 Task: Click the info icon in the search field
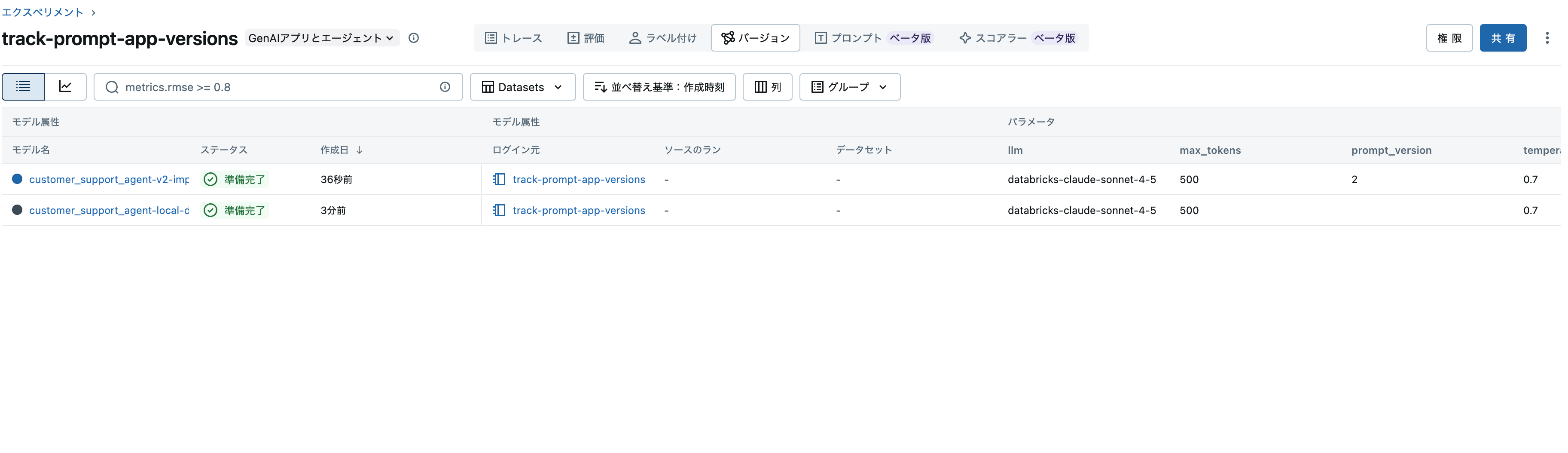click(445, 86)
